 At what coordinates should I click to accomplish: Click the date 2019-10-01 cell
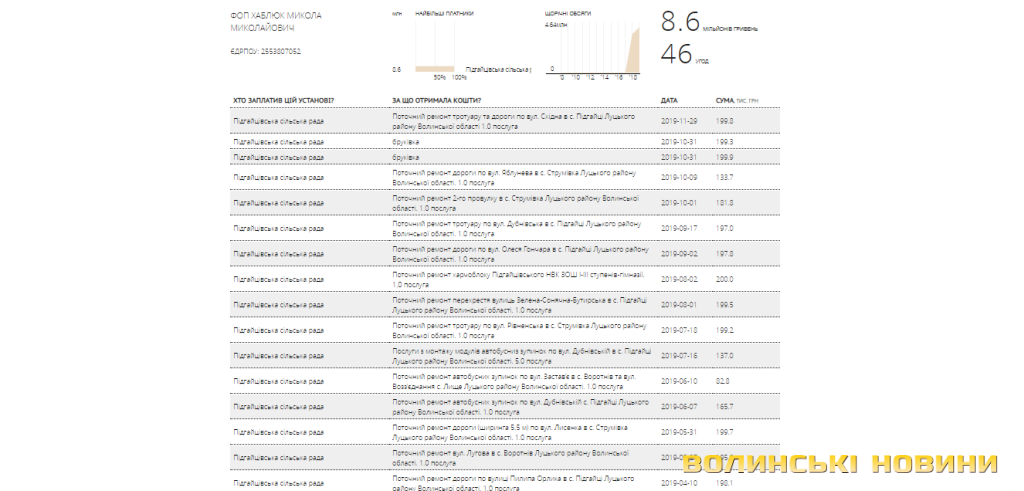tap(678, 202)
